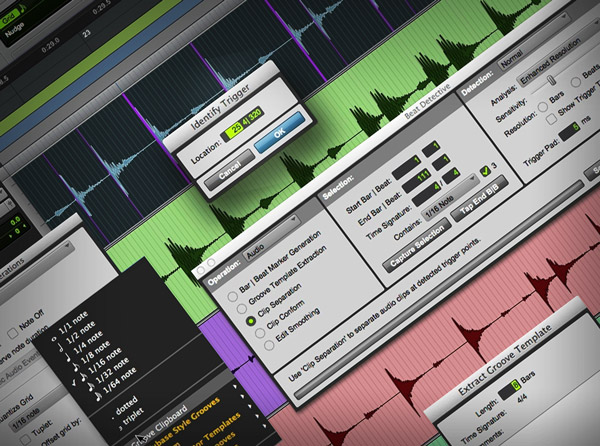Click the Capture Selection button
600x446 pixels.
(417, 244)
